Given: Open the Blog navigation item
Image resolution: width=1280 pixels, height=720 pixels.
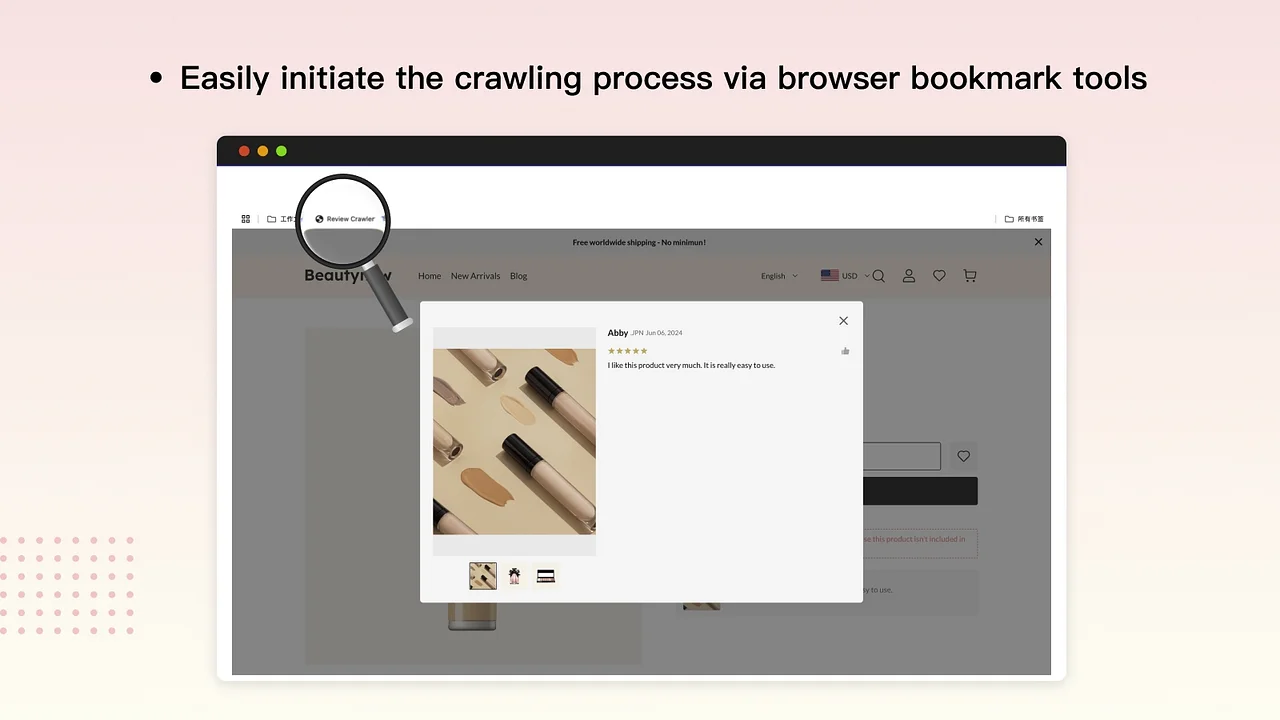Looking at the screenshot, I should [518, 276].
